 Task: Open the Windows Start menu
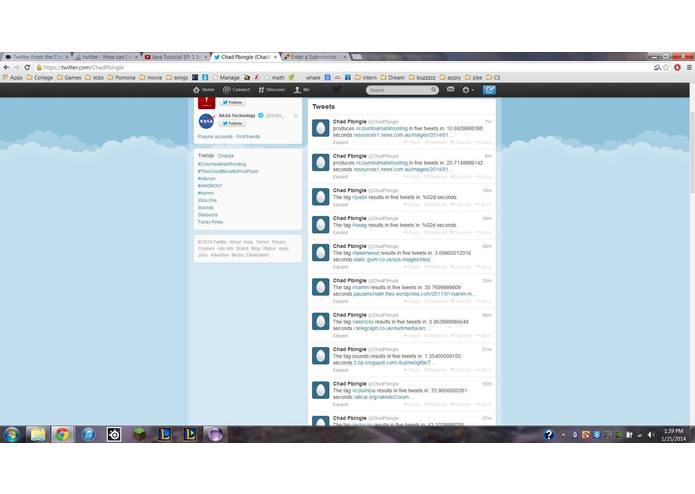point(12,435)
